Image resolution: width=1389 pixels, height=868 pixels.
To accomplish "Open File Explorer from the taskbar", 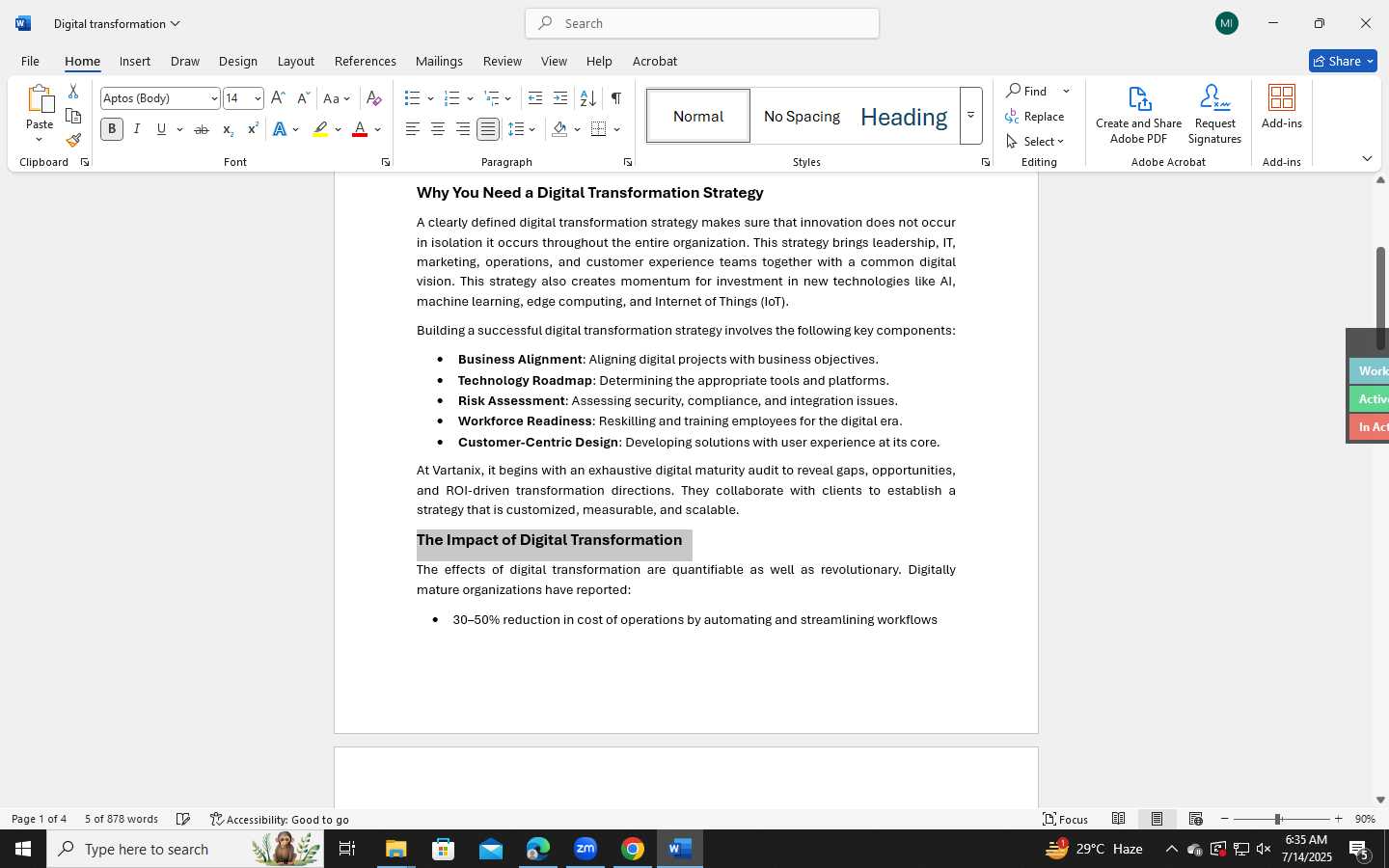I will pos(396,849).
